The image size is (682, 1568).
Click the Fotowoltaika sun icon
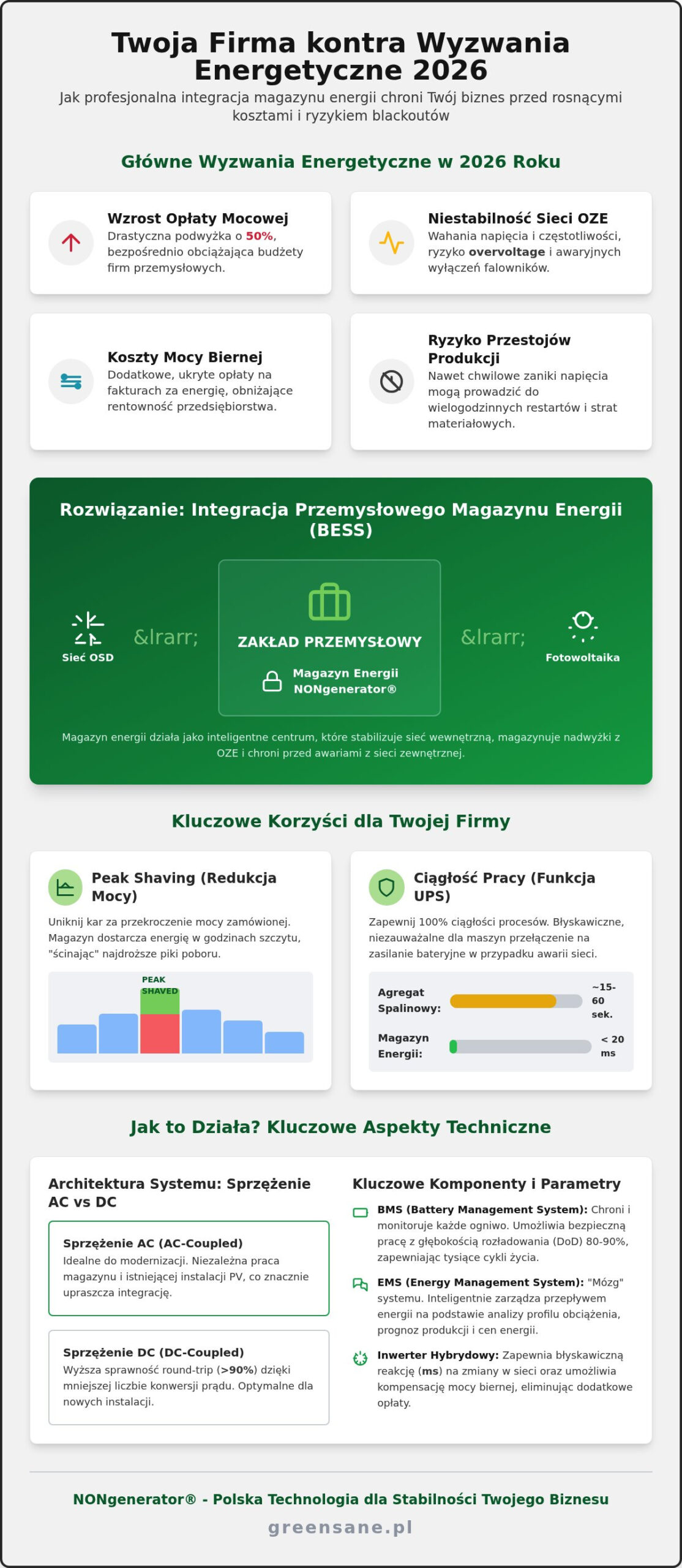[x=583, y=627]
